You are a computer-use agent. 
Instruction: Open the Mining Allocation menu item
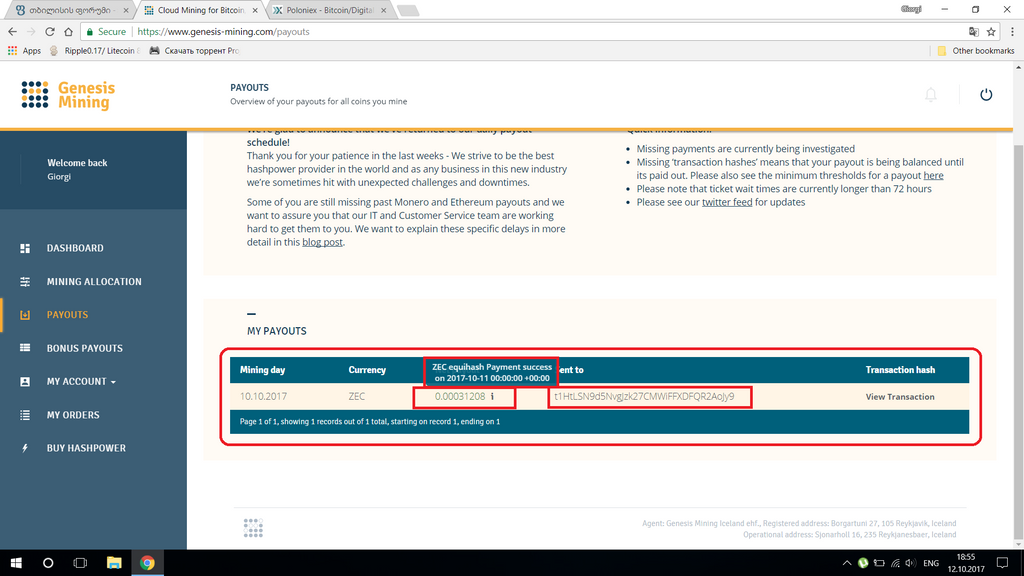coord(94,281)
